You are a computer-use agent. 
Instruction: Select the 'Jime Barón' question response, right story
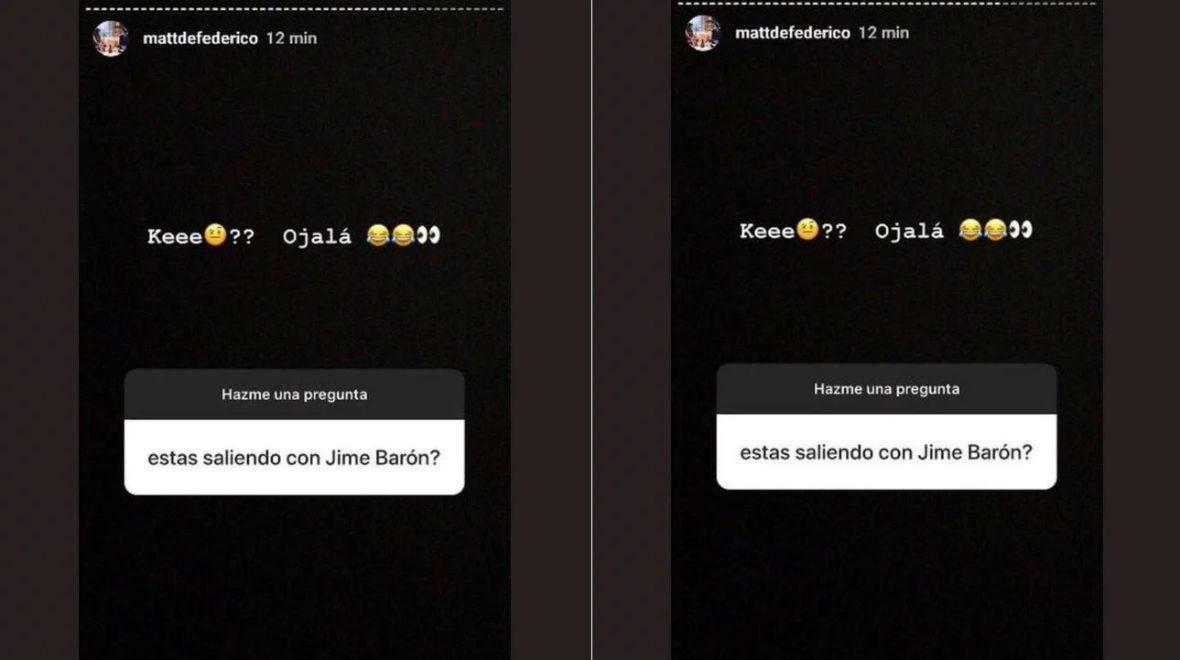point(887,452)
